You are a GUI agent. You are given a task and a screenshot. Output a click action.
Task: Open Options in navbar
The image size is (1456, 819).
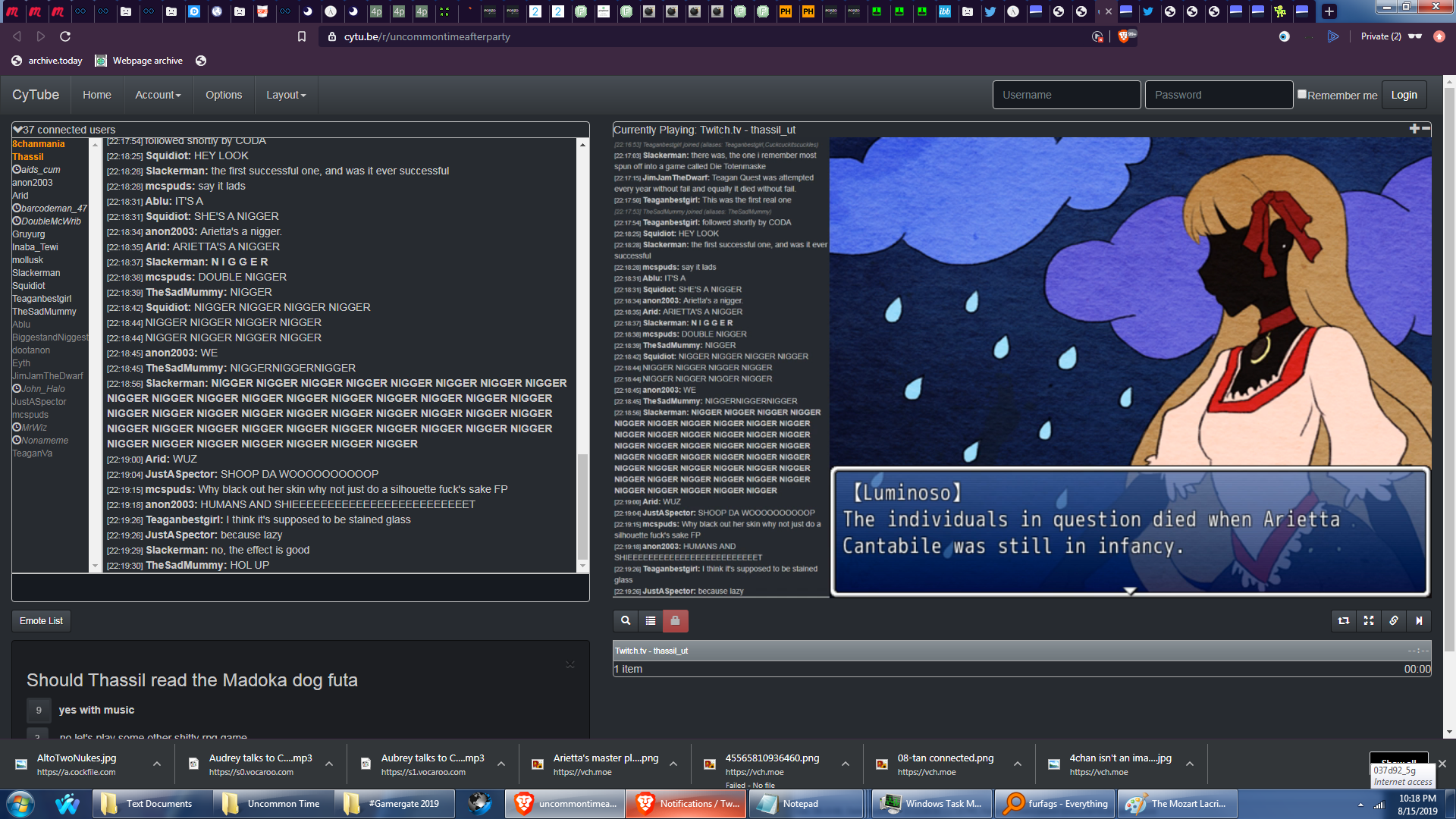pyautogui.click(x=224, y=95)
